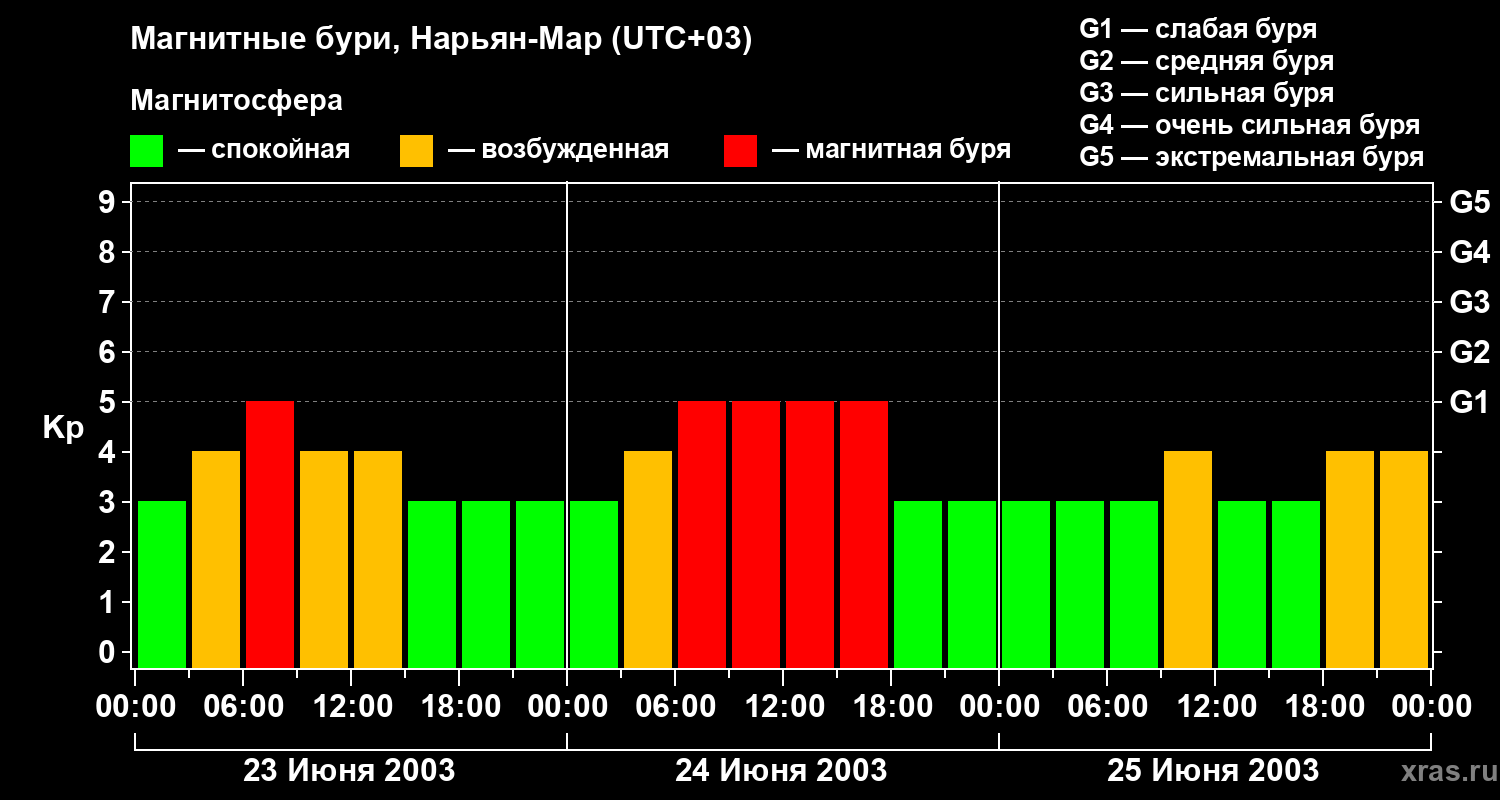Click the '— спокойная' legend label
Viewport: 1500px width, 800px height.
[x=264, y=150]
